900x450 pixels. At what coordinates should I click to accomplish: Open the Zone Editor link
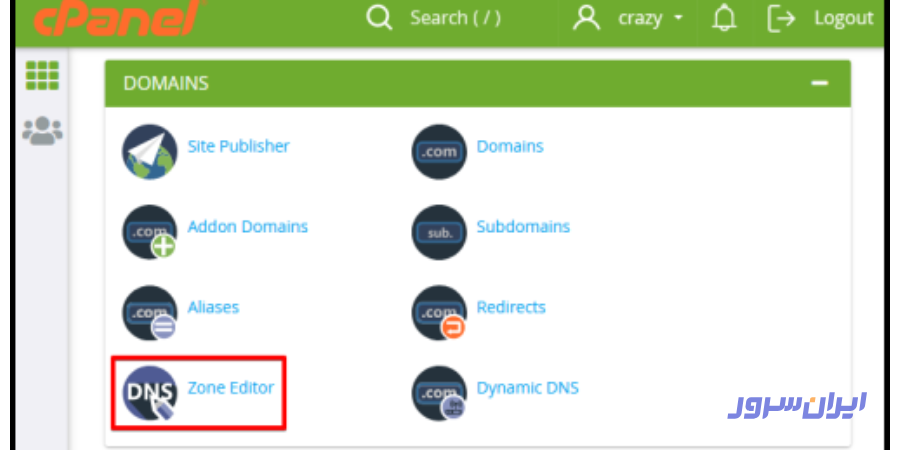pyautogui.click(x=230, y=388)
